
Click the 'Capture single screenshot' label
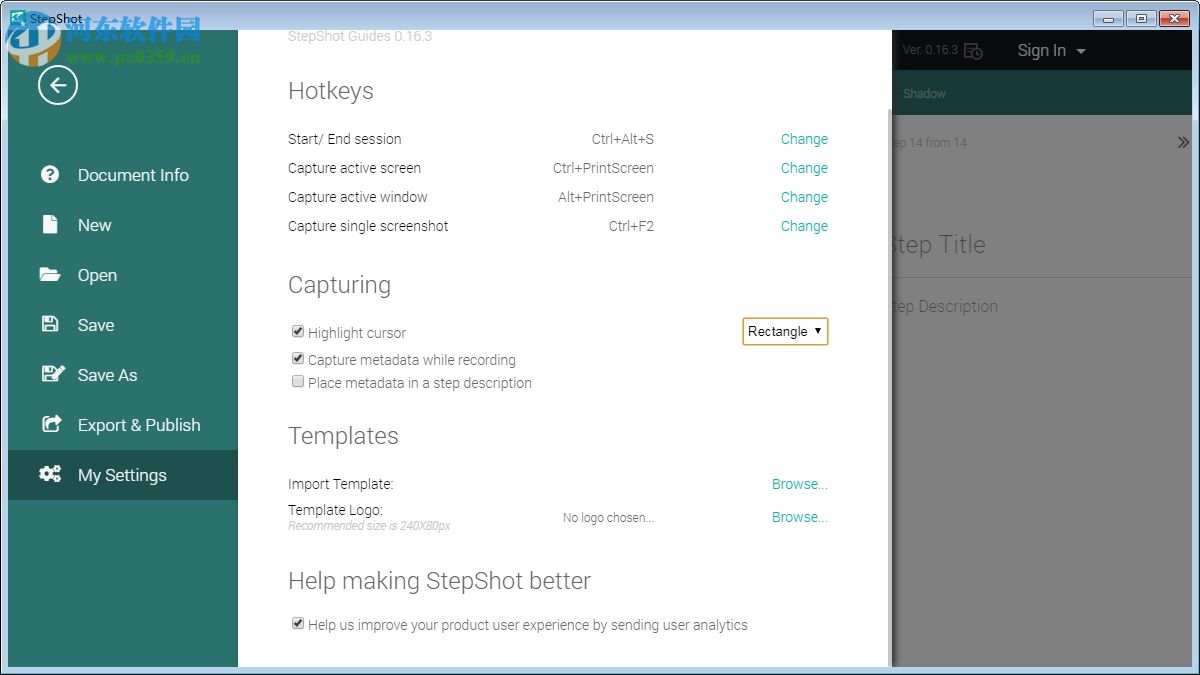click(x=368, y=226)
